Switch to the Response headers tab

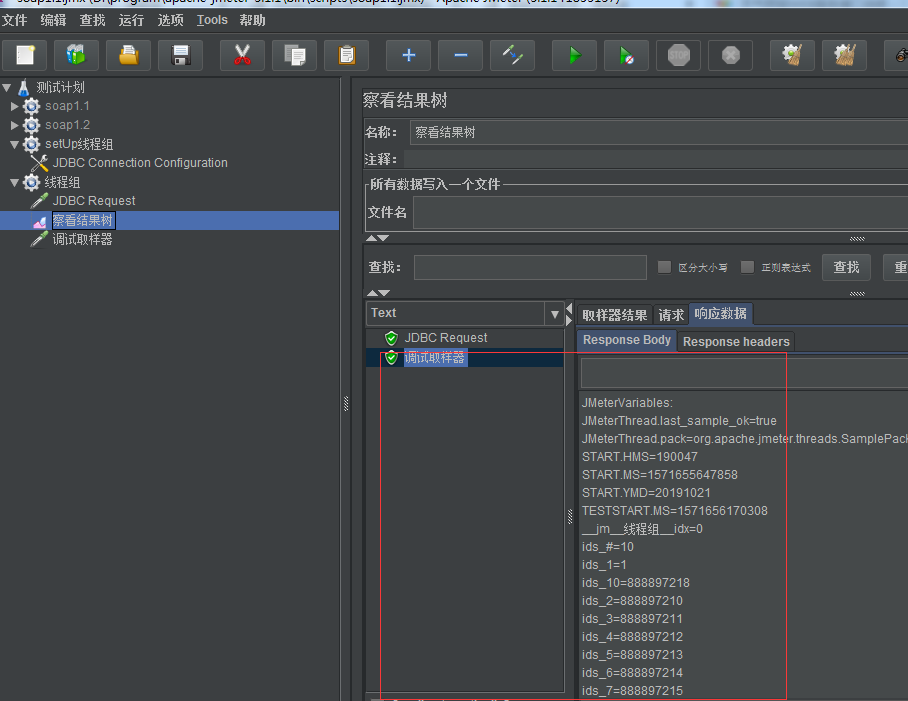736,342
